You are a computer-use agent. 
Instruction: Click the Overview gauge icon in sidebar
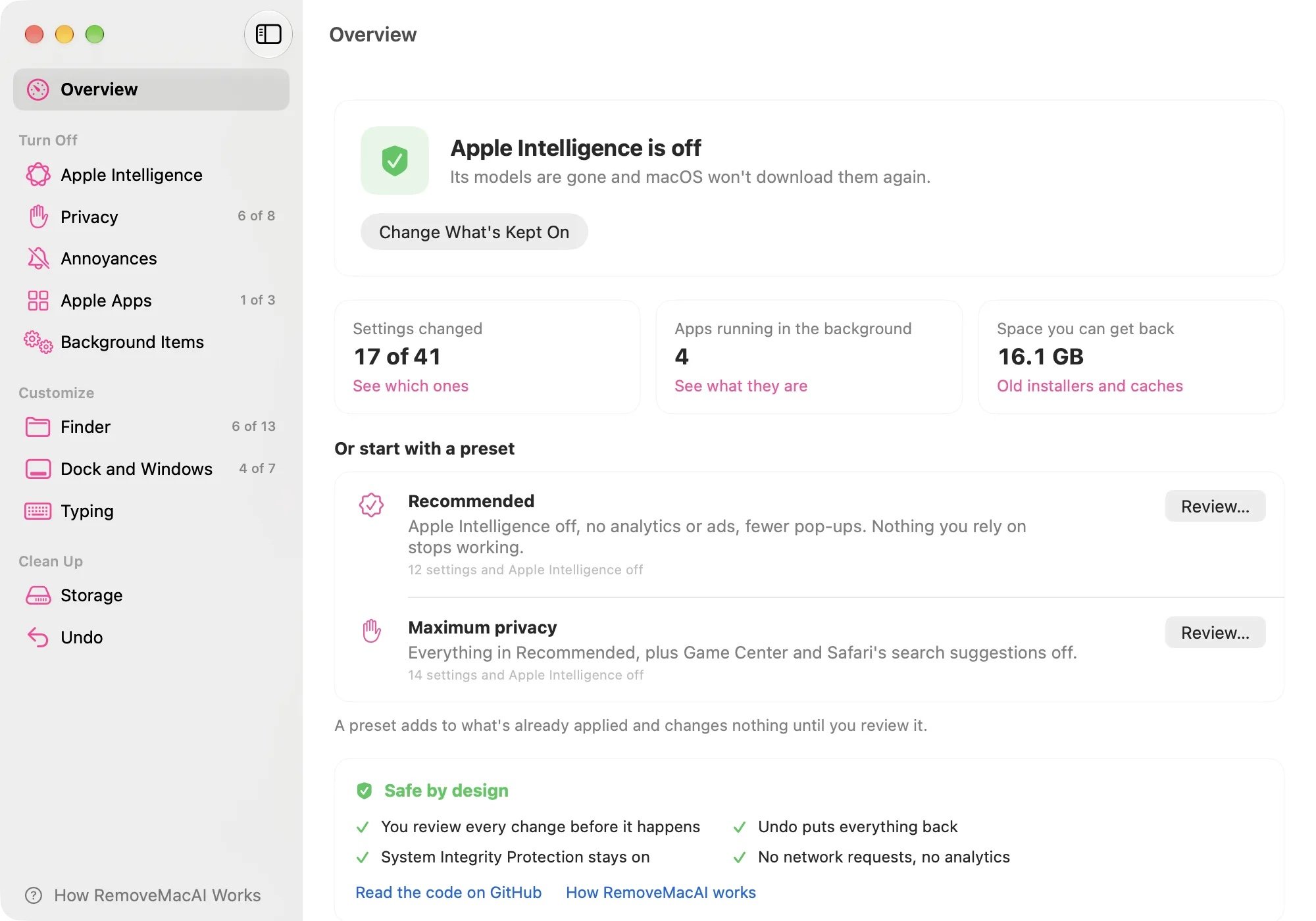pyautogui.click(x=38, y=89)
